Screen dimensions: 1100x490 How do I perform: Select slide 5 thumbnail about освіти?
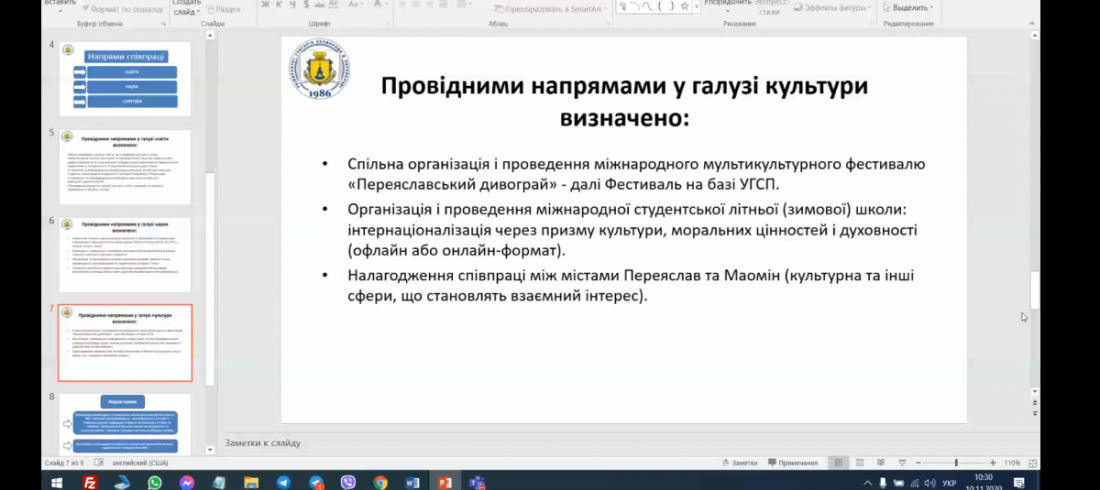[125, 167]
